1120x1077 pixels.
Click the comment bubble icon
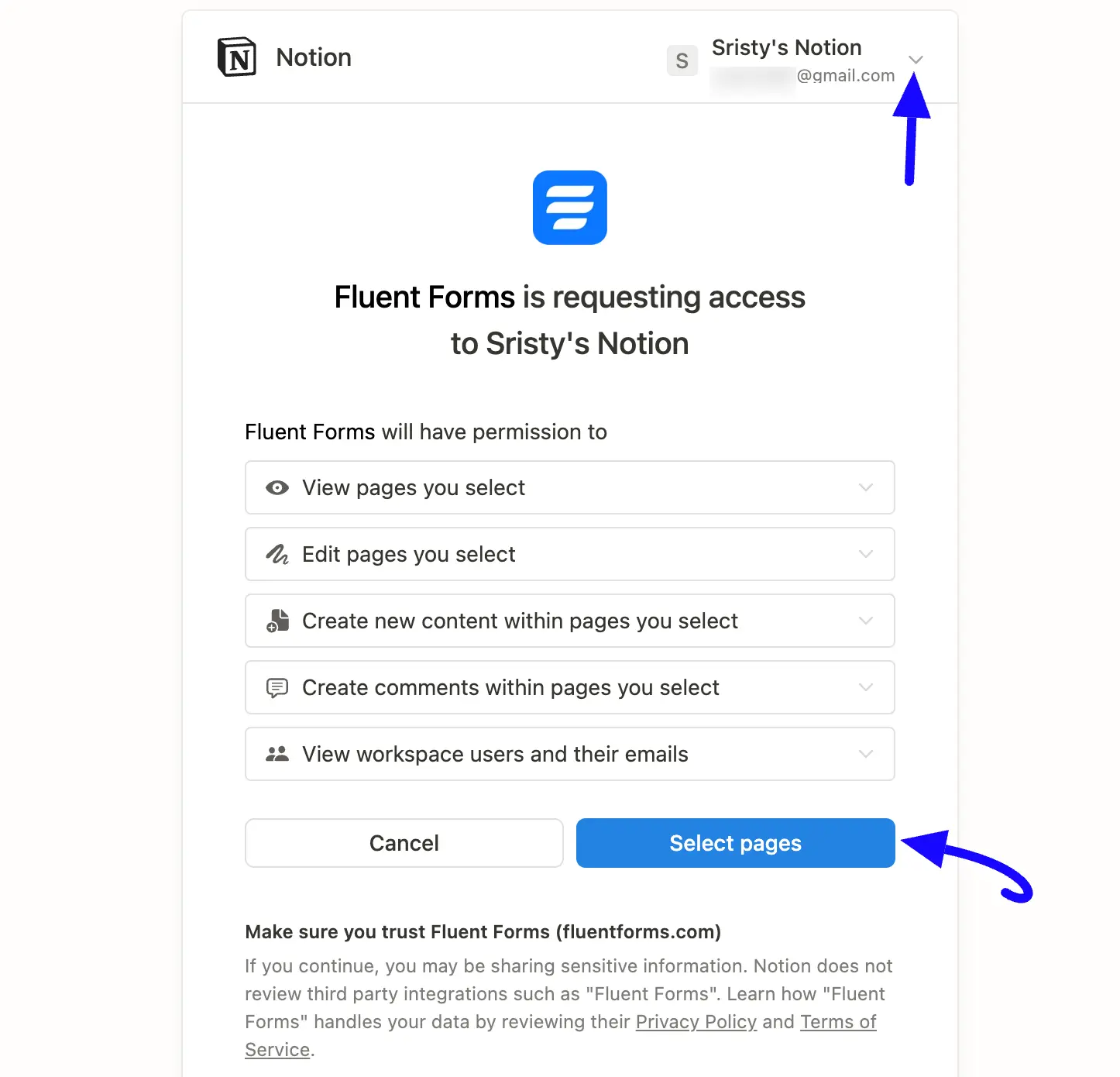tap(277, 687)
